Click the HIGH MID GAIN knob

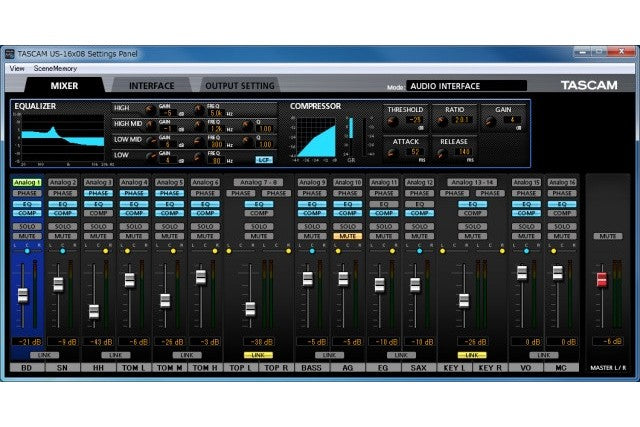[x=150, y=126]
